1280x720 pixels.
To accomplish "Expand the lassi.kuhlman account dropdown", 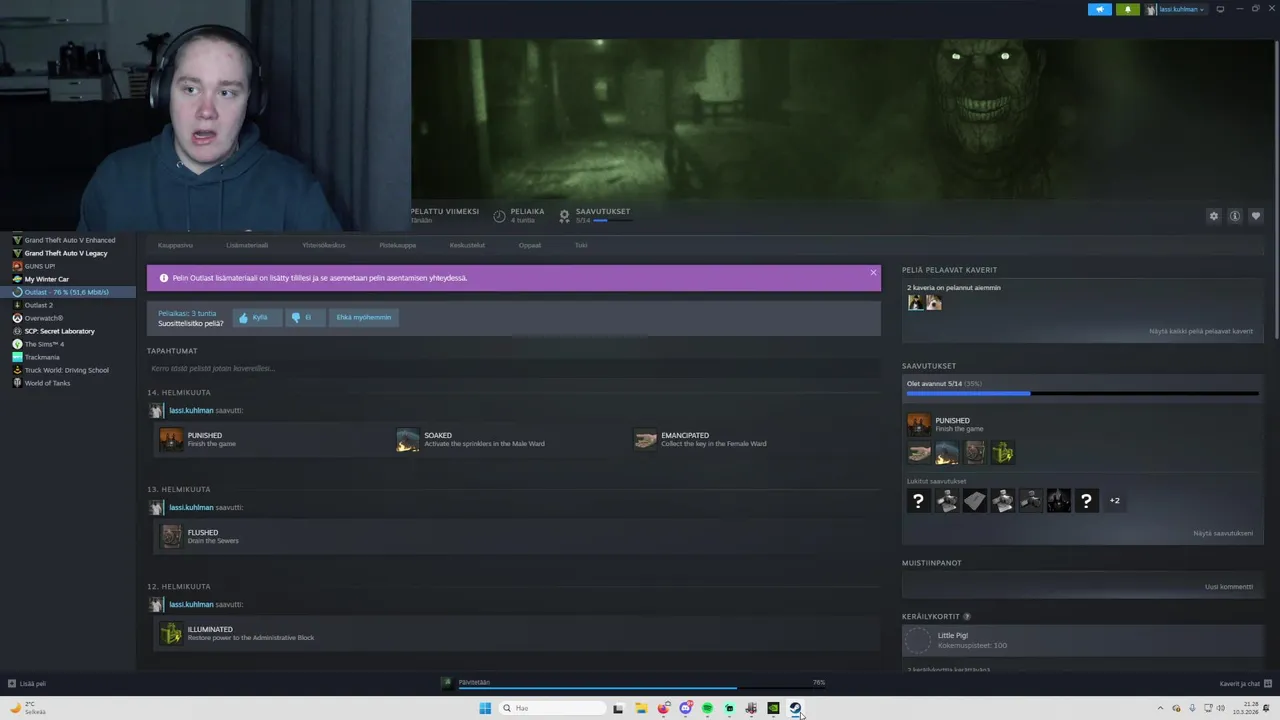I will [x=1176, y=9].
